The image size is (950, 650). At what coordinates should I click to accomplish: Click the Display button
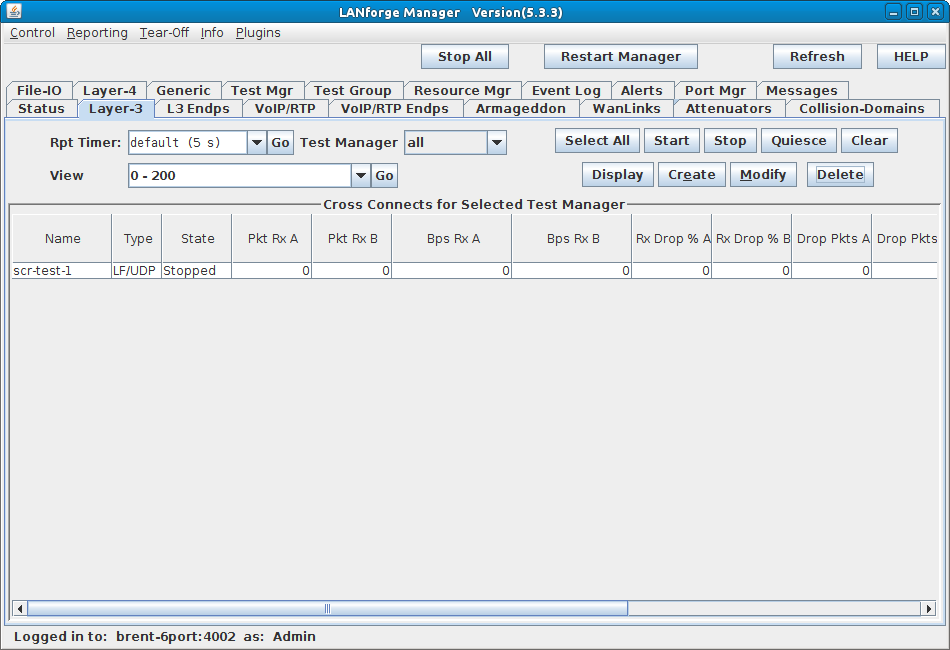(x=617, y=174)
